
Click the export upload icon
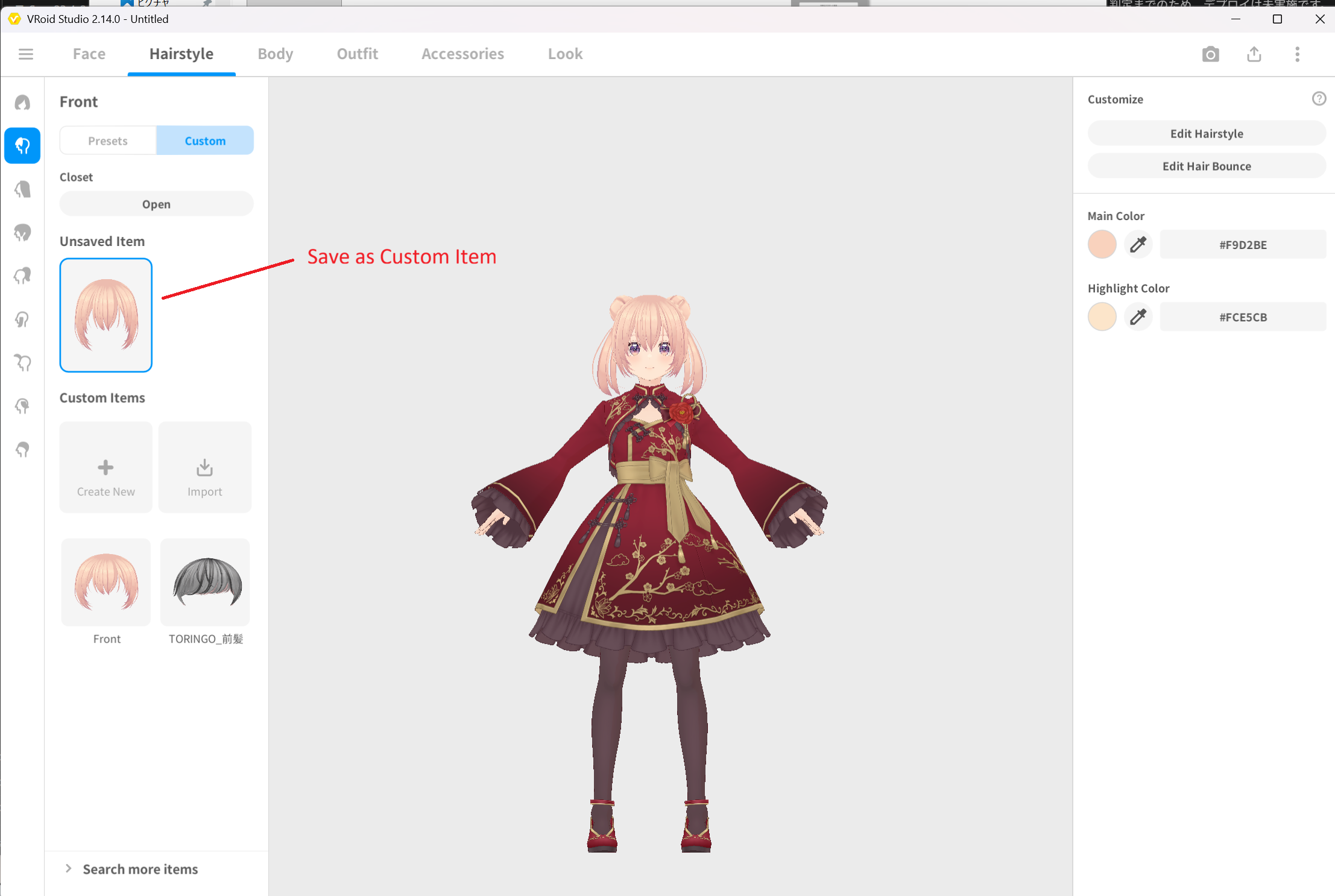1254,54
